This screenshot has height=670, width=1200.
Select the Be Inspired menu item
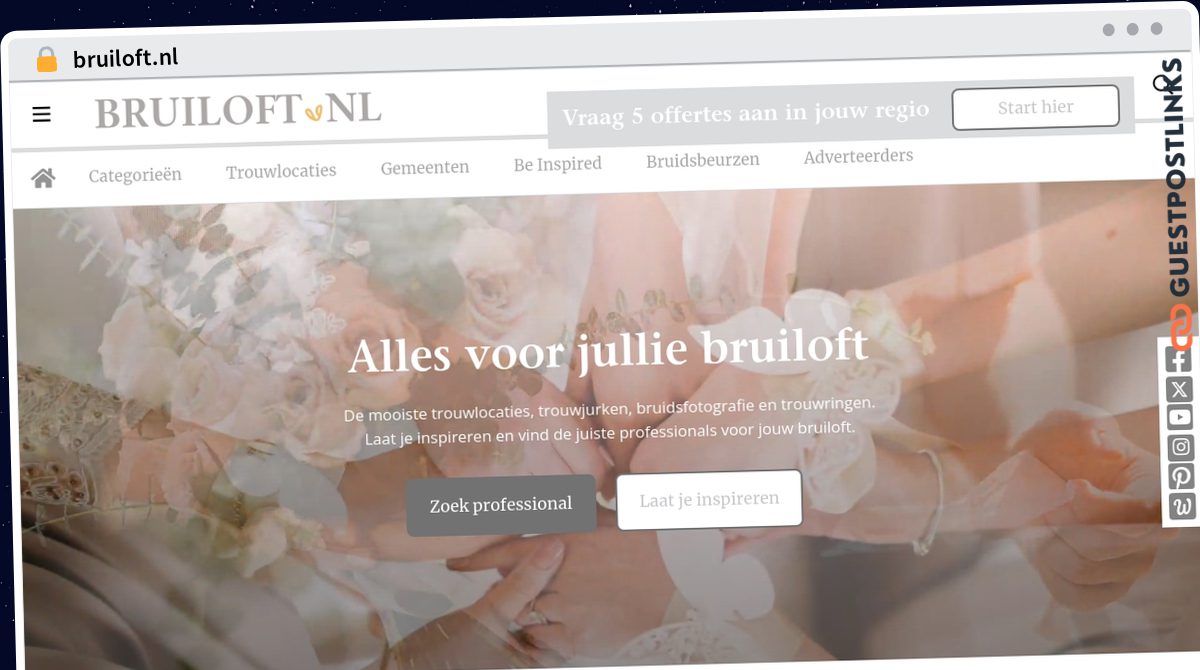click(x=558, y=164)
